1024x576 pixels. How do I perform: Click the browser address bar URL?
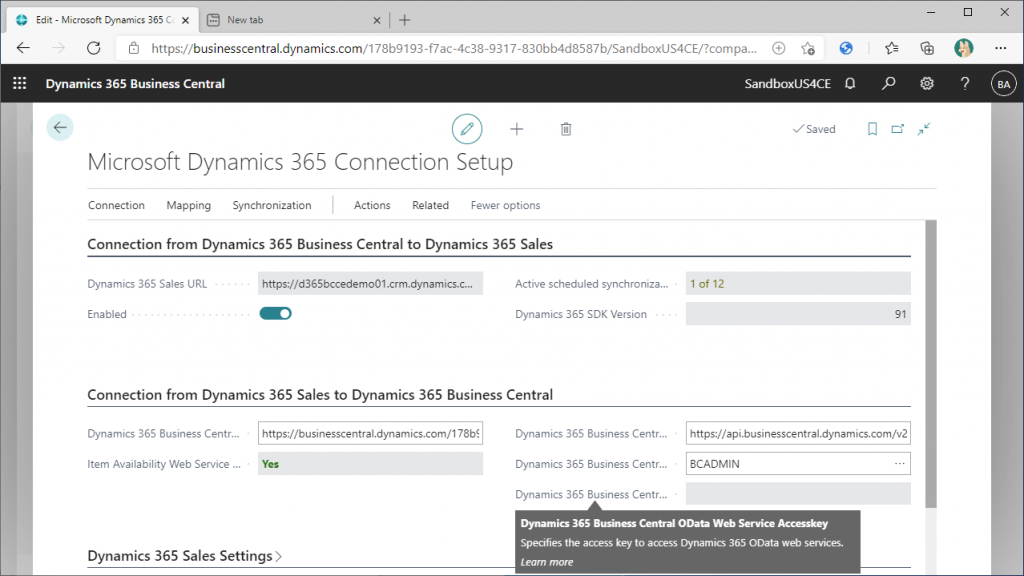point(454,48)
